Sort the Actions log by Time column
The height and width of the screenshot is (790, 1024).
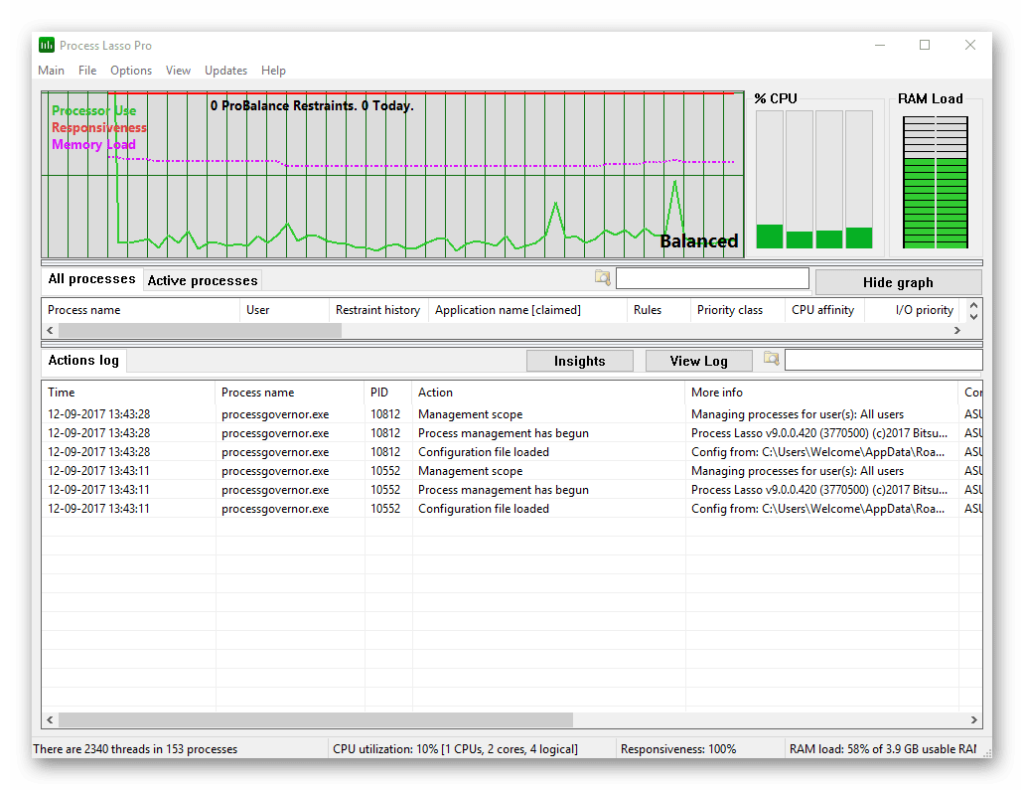tap(128, 392)
